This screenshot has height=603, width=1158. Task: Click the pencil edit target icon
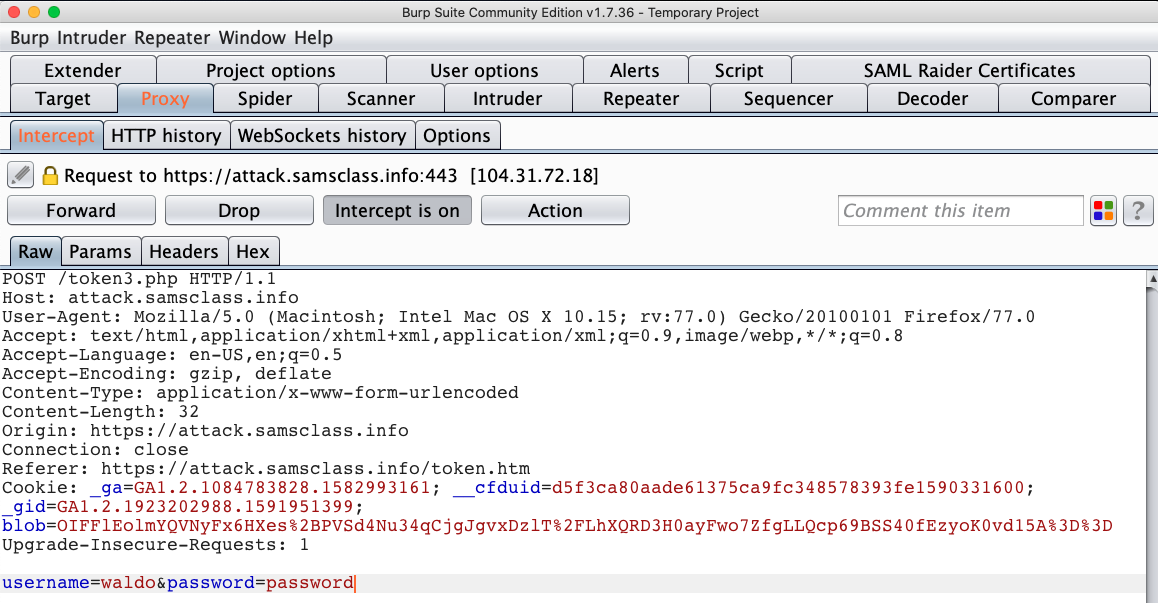pyautogui.click(x=21, y=175)
